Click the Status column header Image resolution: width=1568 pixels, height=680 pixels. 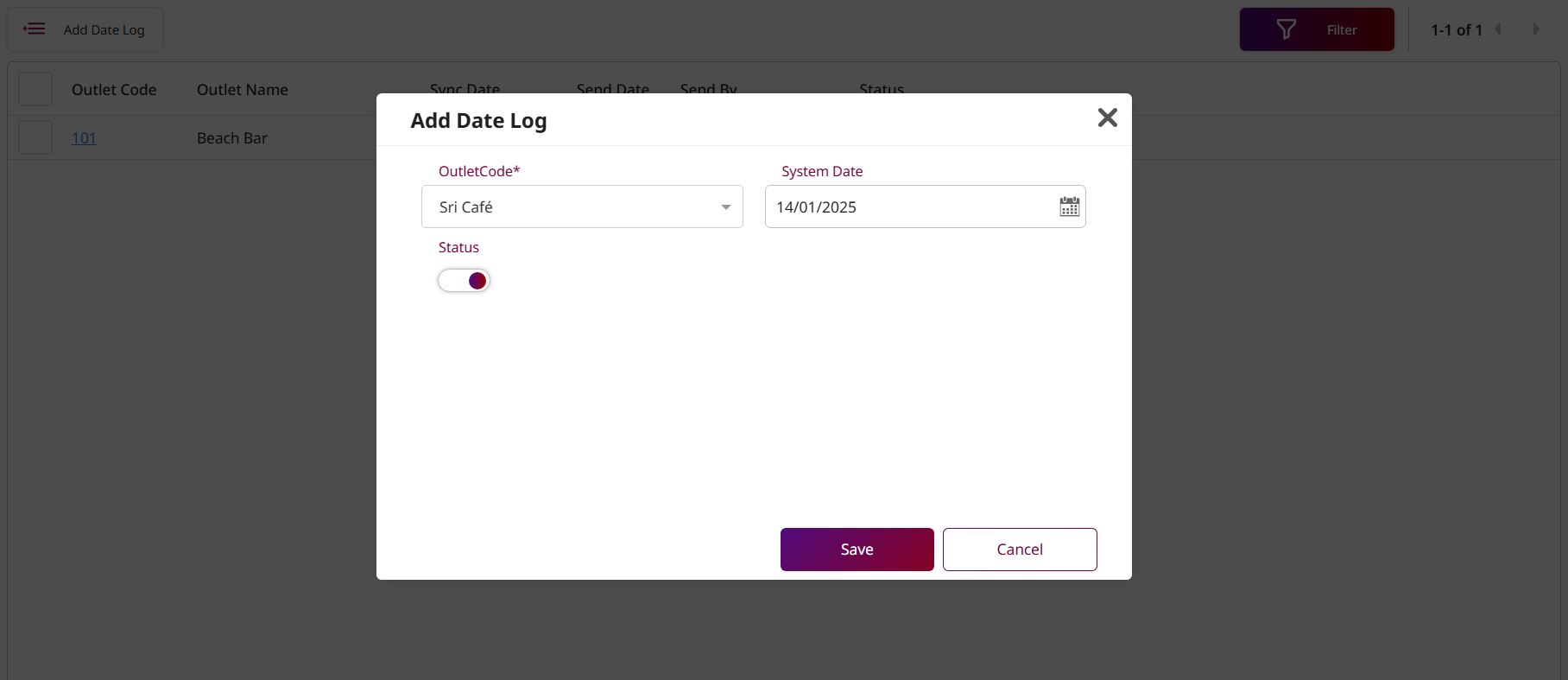(x=882, y=88)
